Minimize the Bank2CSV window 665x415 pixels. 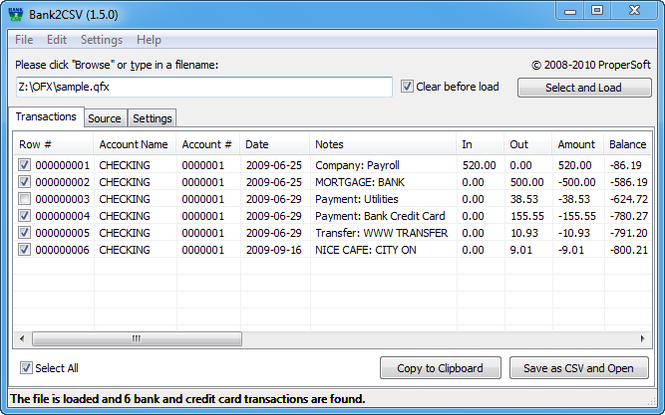point(570,11)
